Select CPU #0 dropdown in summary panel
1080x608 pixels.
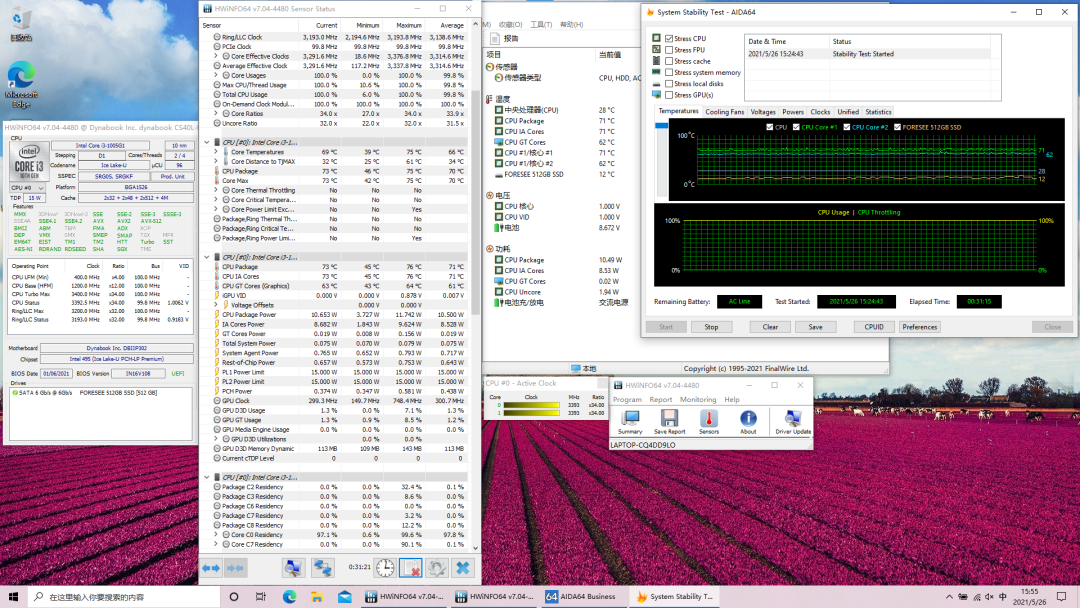[28, 187]
